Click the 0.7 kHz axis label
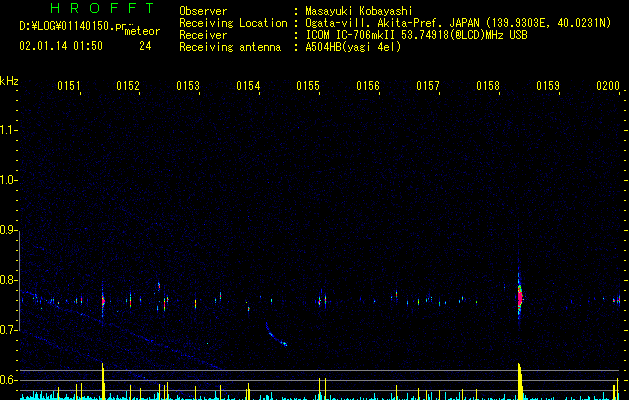The image size is (629, 400). coord(9,331)
